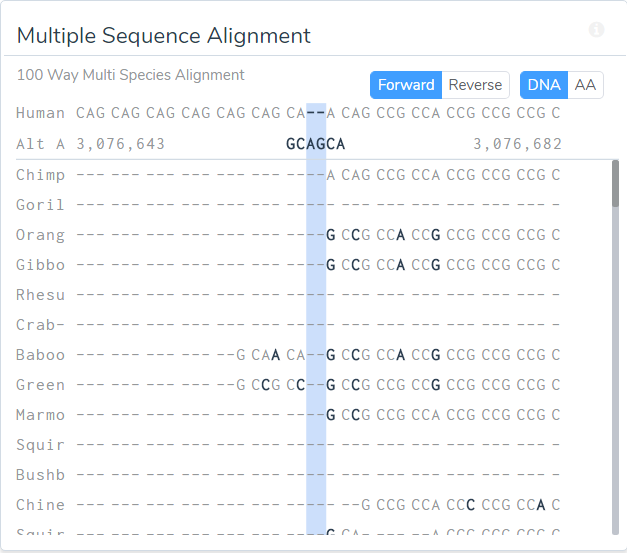Image resolution: width=627 pixels, height=553 pixels.
Task: Select the Gibbo species row label
Action: click(41, 265)
